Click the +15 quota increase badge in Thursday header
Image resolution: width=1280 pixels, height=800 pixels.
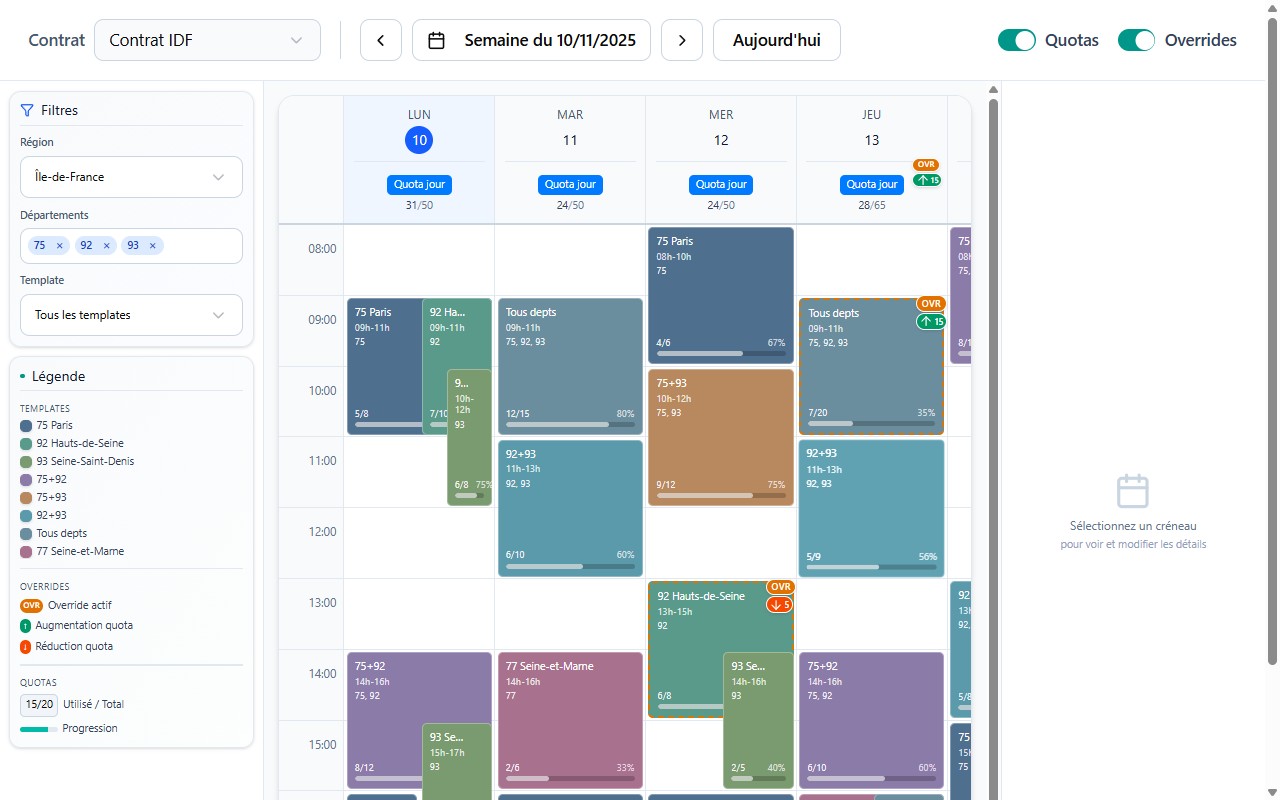(x=927, y=180)
